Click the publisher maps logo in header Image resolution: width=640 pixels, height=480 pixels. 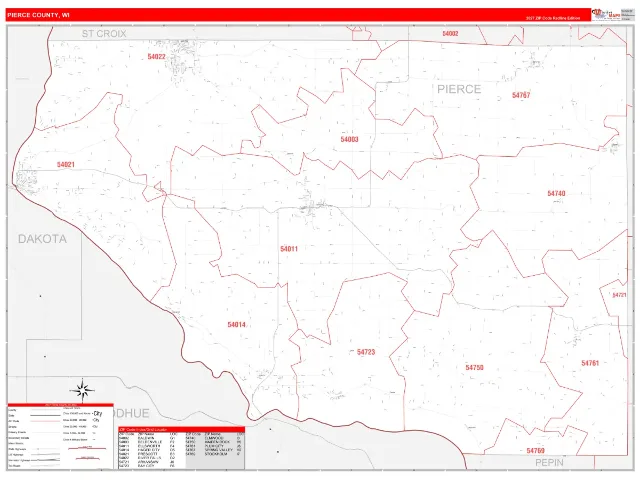tap(606, 14)
